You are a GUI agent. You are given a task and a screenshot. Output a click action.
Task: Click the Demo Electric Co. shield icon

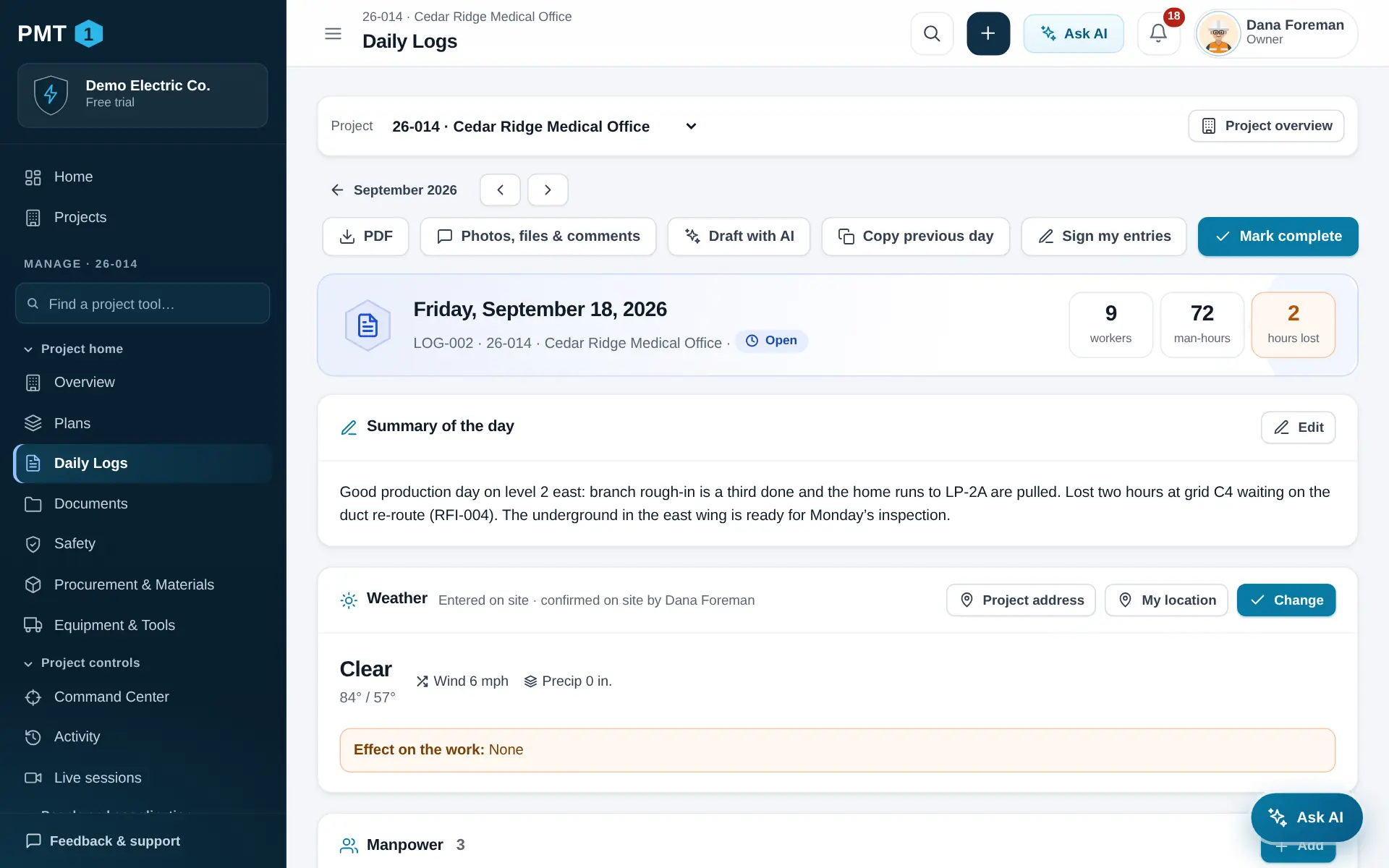click(x=51, y=95)
